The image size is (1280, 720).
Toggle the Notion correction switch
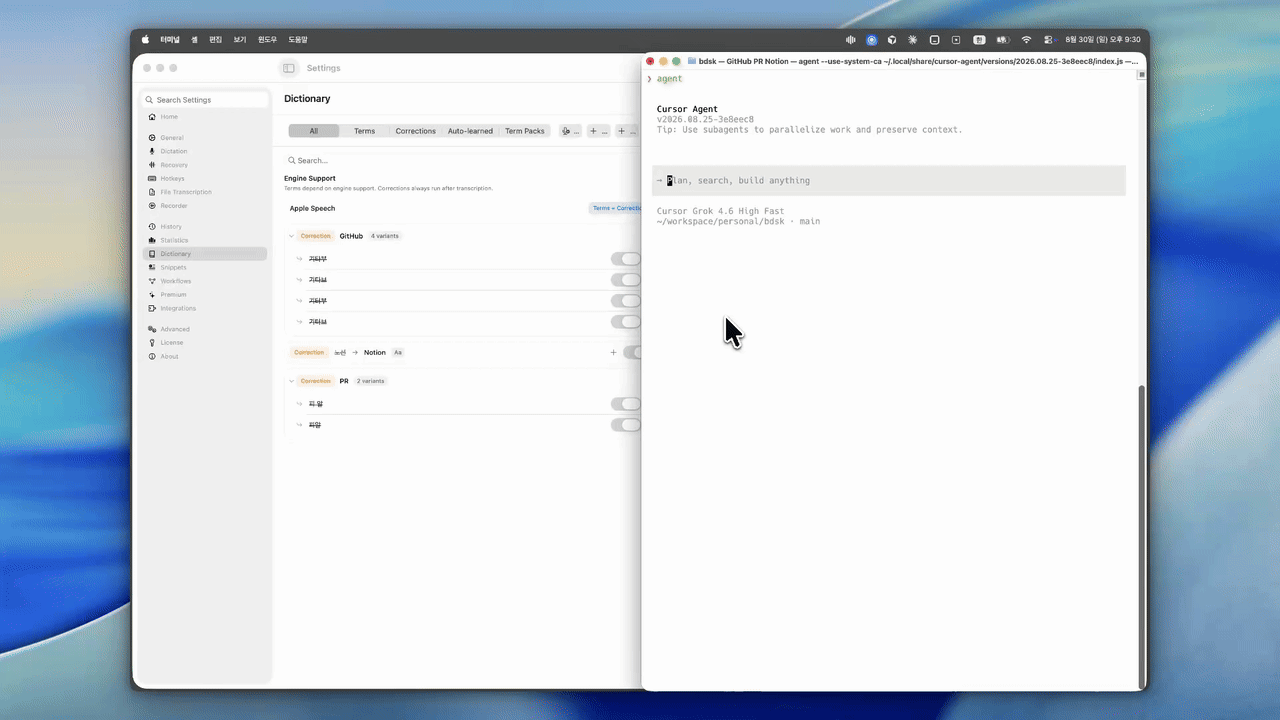point(631,352)
